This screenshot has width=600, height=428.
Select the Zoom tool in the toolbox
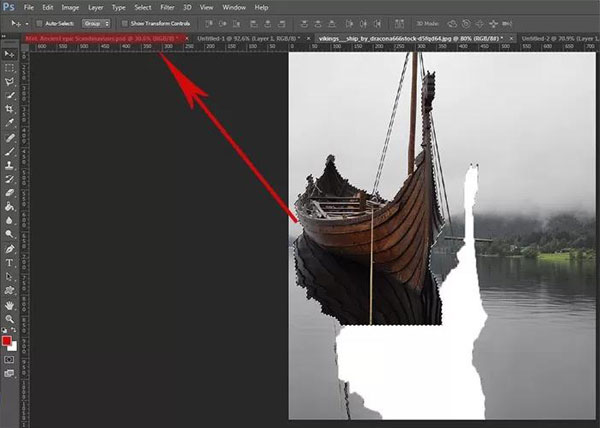coord(9,319)
